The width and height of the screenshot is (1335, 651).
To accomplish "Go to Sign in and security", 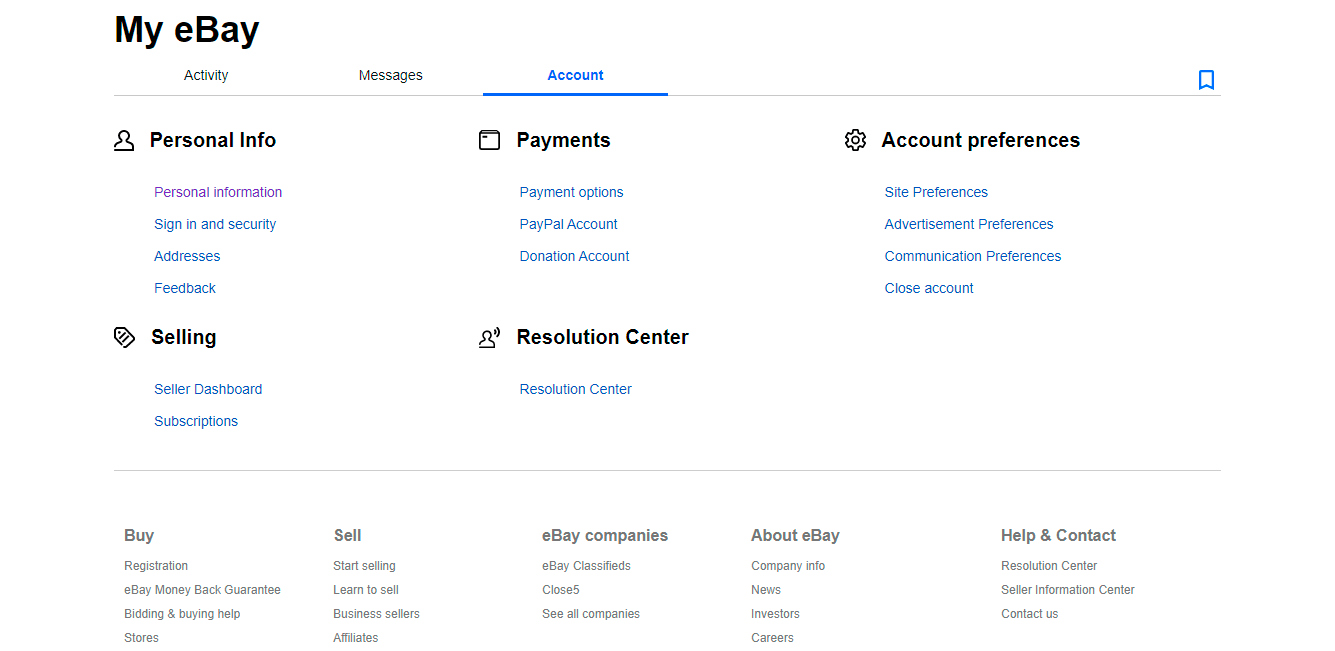I will tap(215, 224).
